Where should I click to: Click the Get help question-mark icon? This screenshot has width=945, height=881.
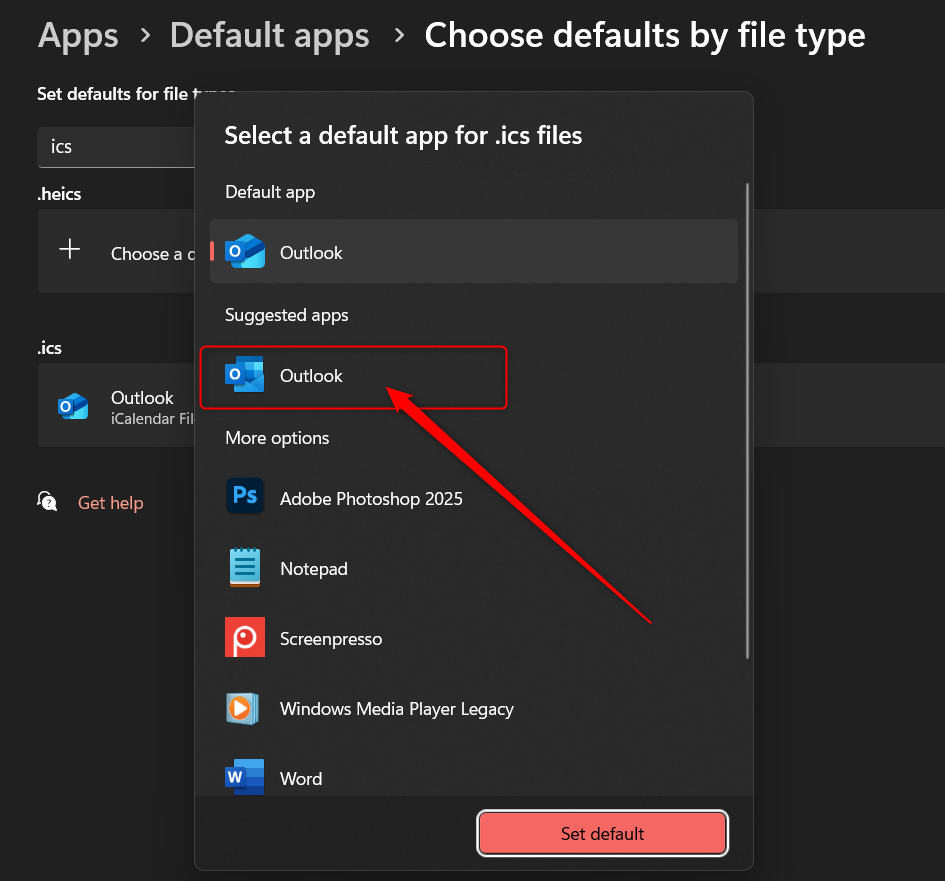pyautogui.click(x=47, y=502)
